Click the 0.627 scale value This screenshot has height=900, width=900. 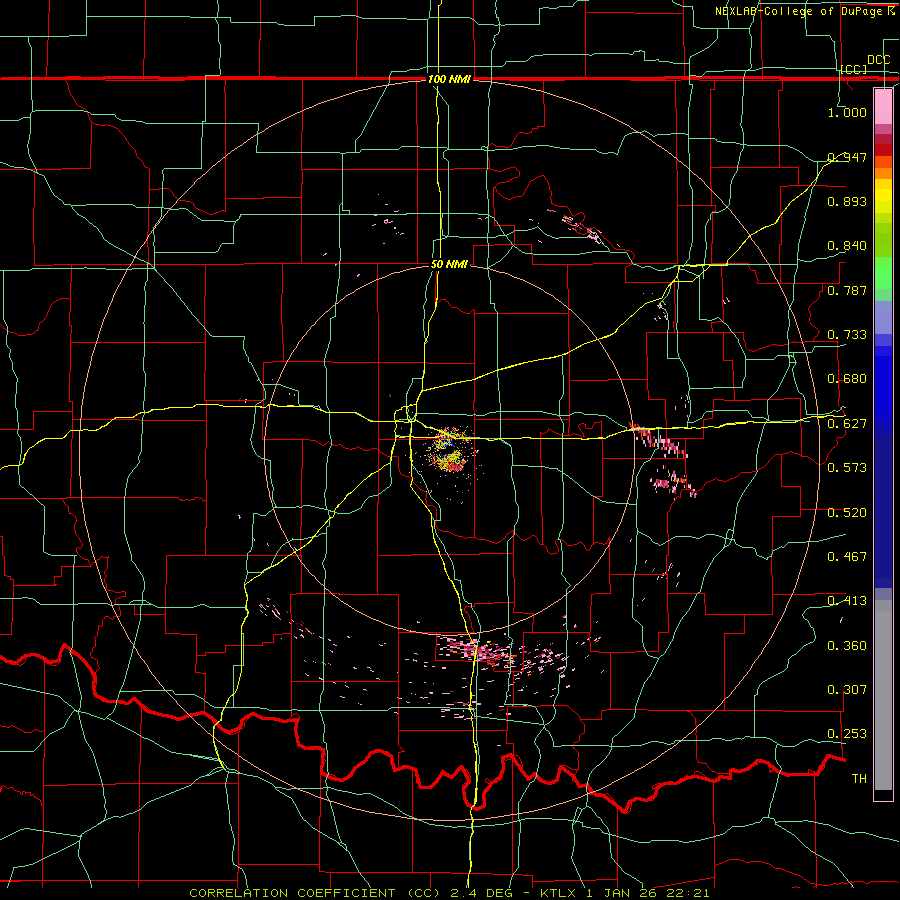click(847, 424)
